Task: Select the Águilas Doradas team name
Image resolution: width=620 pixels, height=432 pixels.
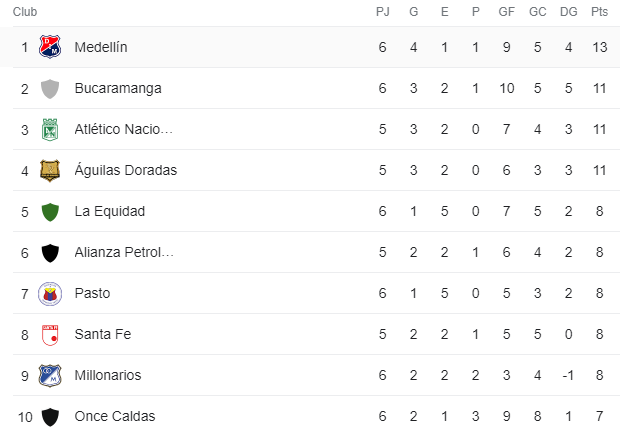Action: 126,170
